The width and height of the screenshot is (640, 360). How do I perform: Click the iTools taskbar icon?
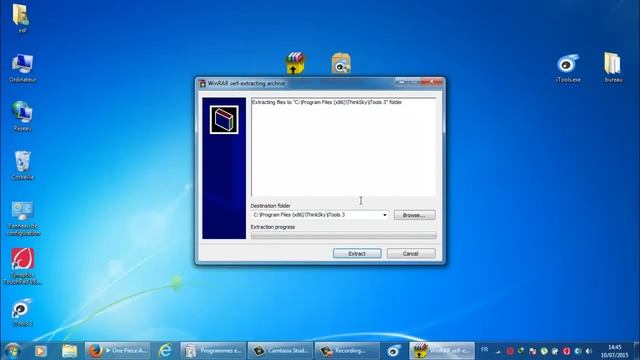[394, 351]
